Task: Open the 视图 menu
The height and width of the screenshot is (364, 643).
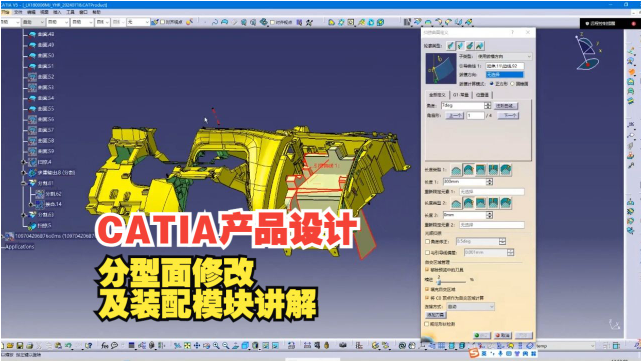Action: (x=44, y=12)
